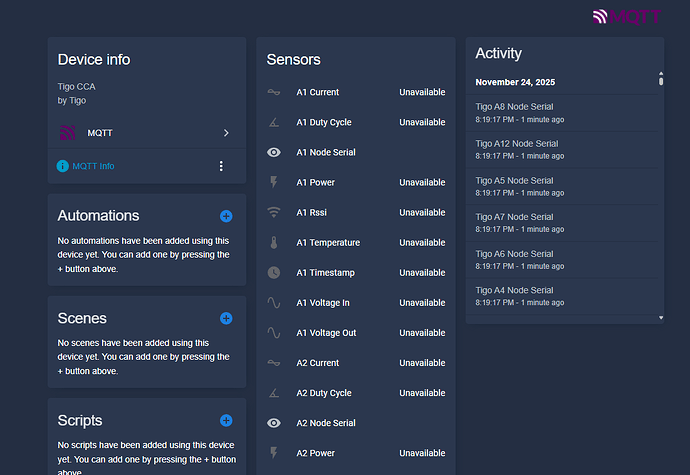Open the MQTT integration chevron arrow
The height and width of the screenshot is (475, 690).
(226, 133)
